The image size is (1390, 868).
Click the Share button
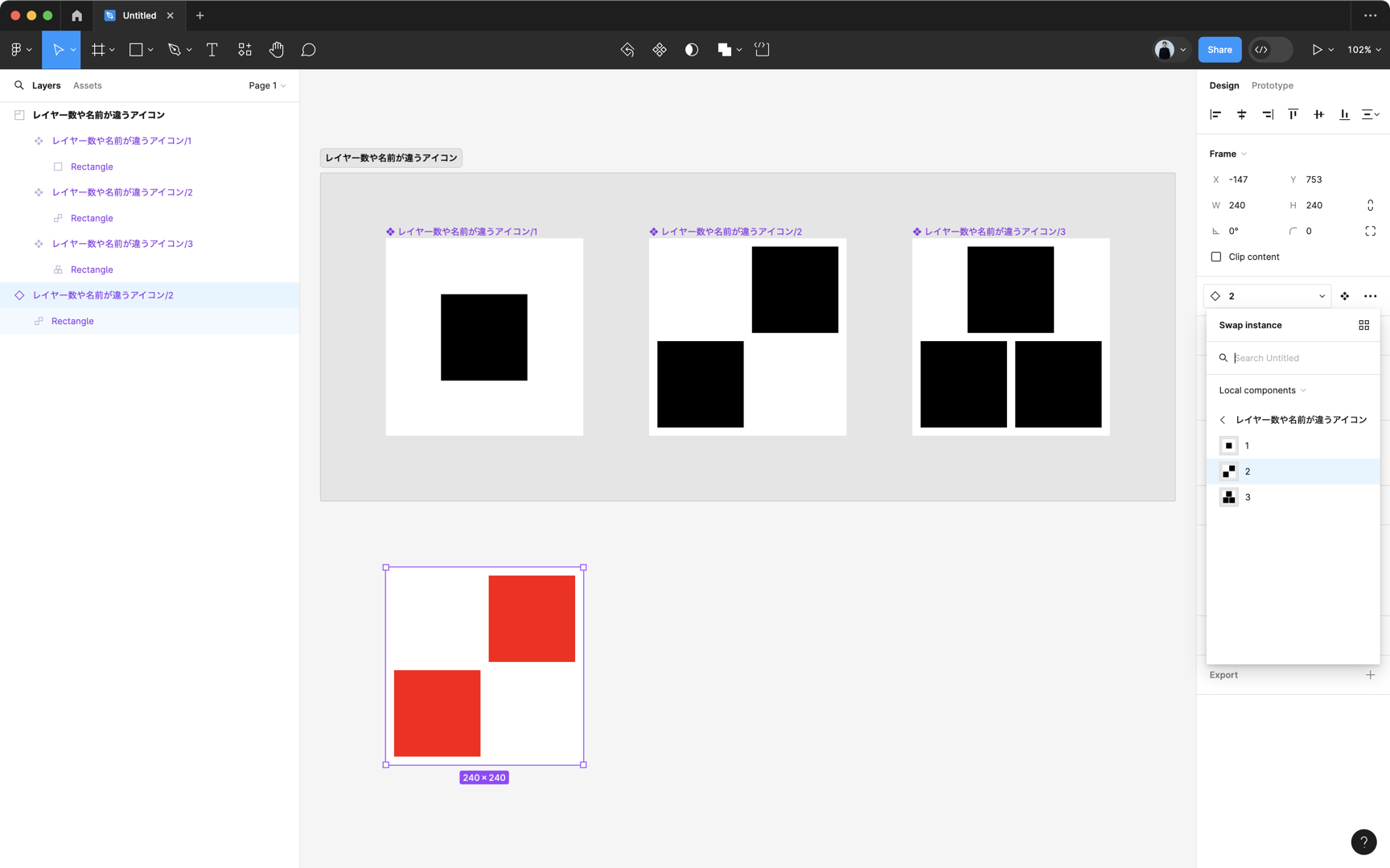[1219, 50]
